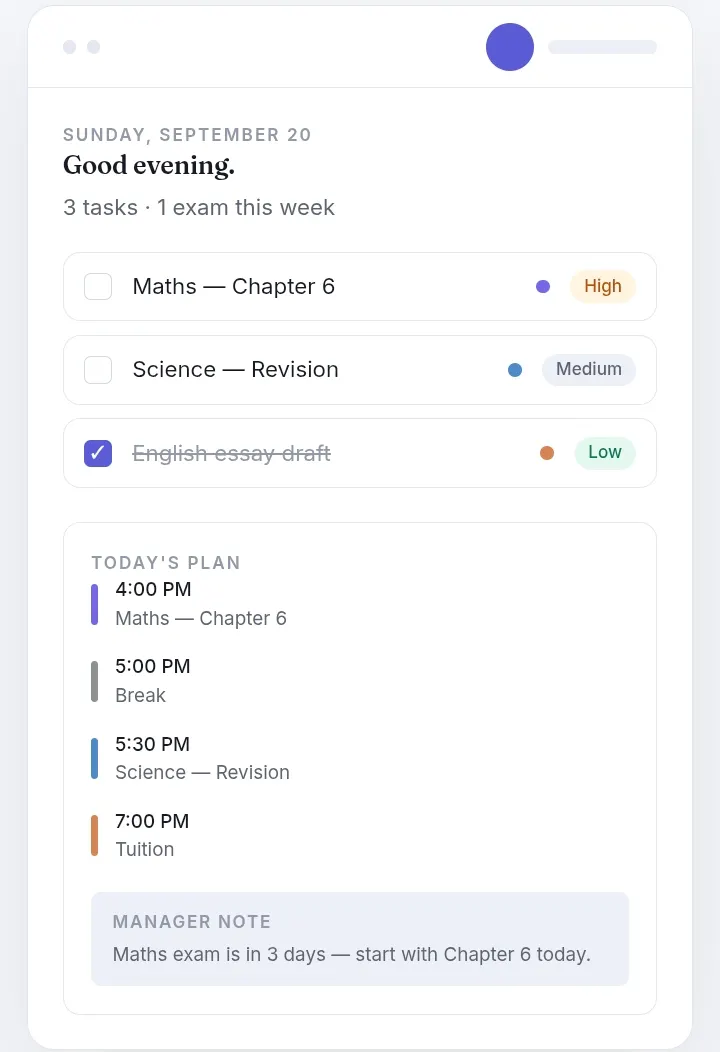720x1052 pixels.
Task: Open the Science — Revision task title
Action: (x=236, y=370)
